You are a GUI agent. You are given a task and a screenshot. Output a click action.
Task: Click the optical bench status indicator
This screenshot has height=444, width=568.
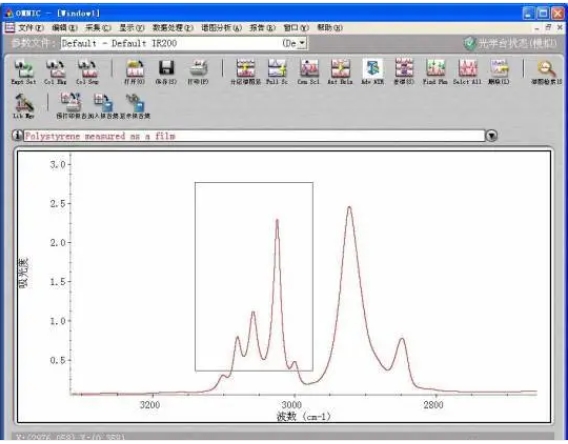(x=510, y=43)
